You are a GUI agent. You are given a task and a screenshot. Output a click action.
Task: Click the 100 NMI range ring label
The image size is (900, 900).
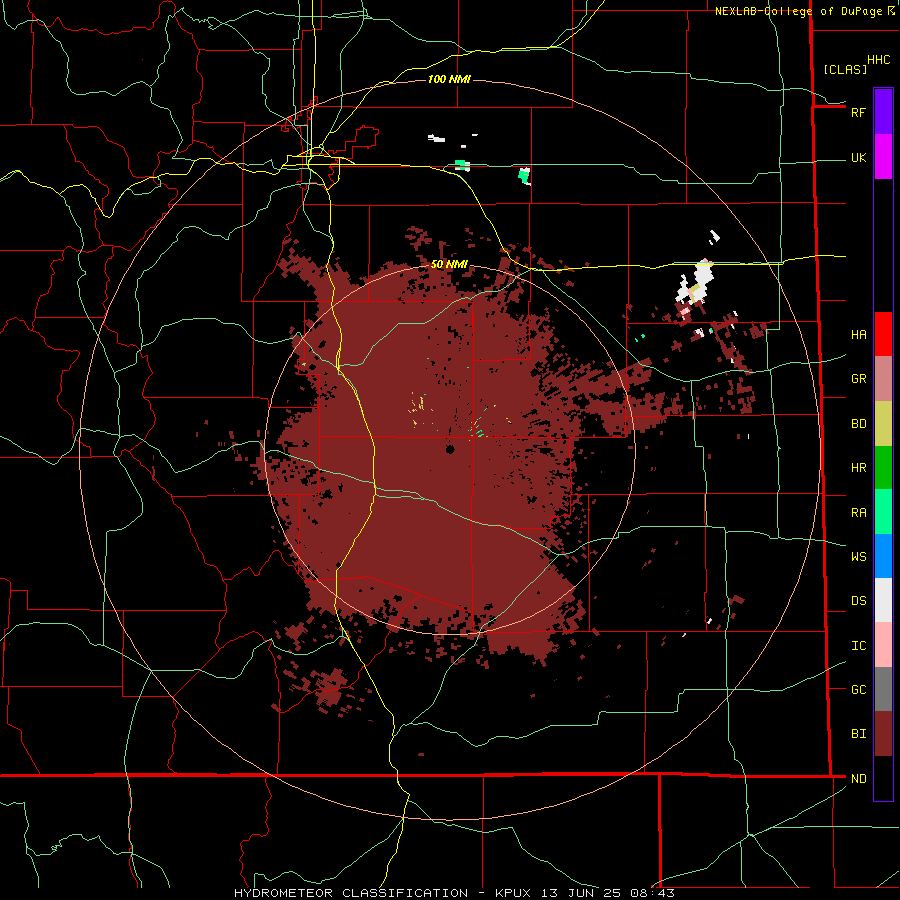point(449,79)
